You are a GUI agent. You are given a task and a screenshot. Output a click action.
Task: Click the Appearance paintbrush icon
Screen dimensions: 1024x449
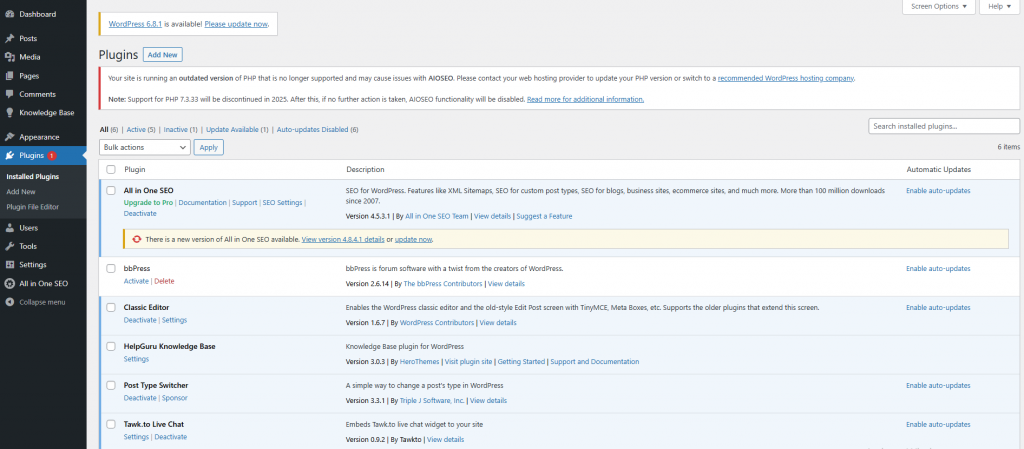click(x=10, y=137)
